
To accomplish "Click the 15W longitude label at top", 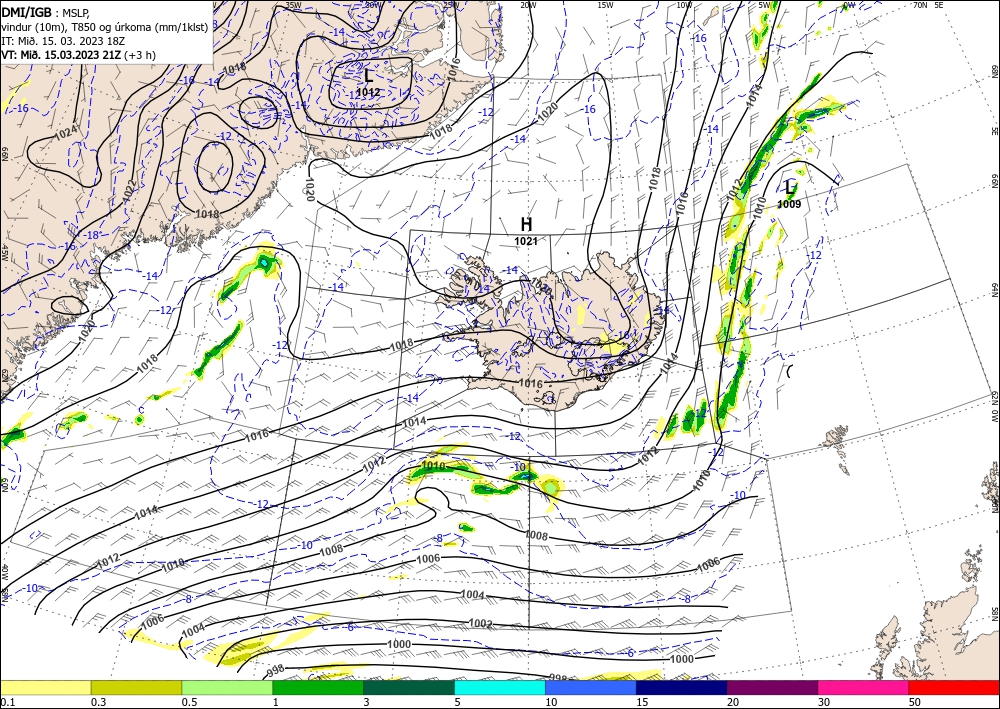I will (605, 5).
